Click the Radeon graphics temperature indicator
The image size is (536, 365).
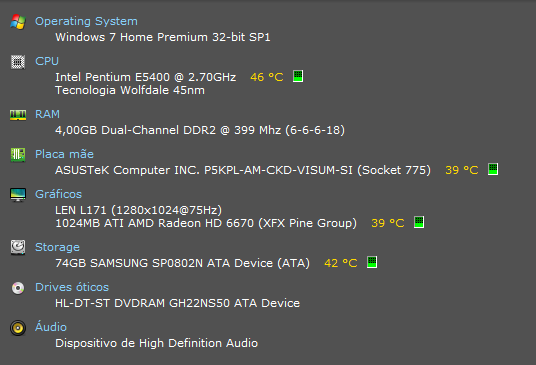coord(419,222)
